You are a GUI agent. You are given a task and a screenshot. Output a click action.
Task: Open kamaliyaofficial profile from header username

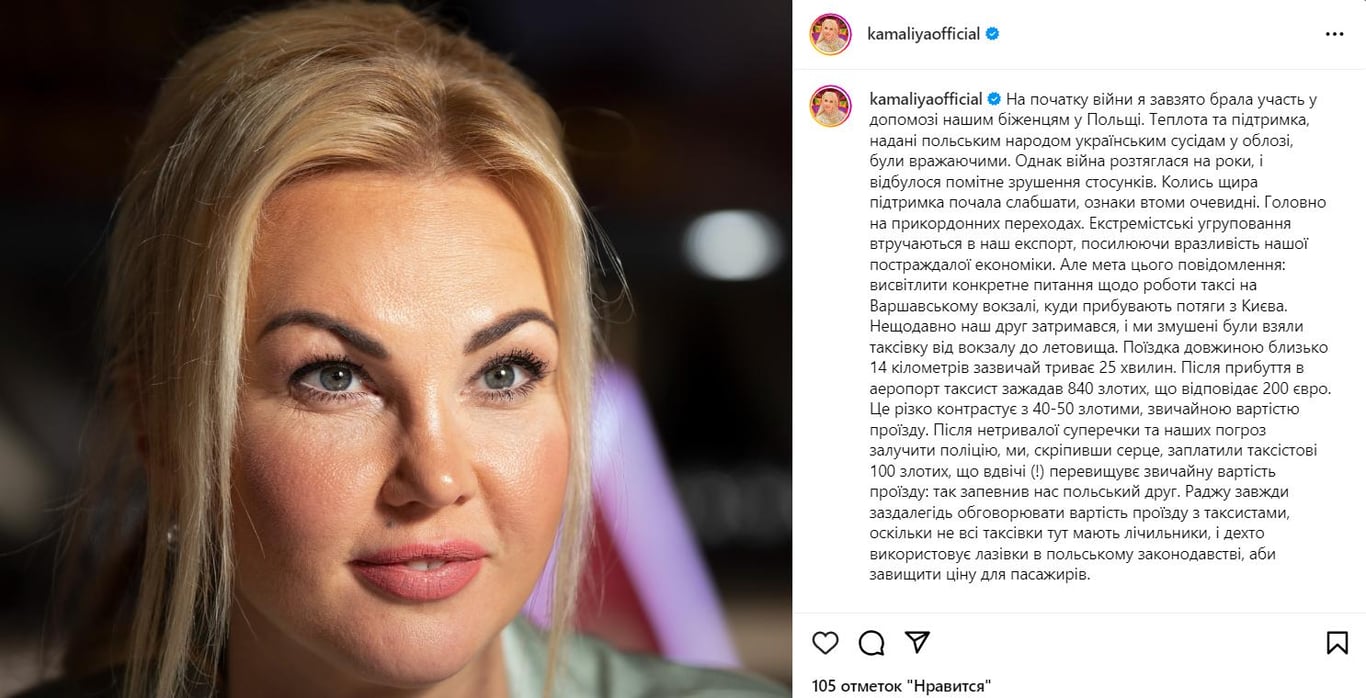point(924,34)
